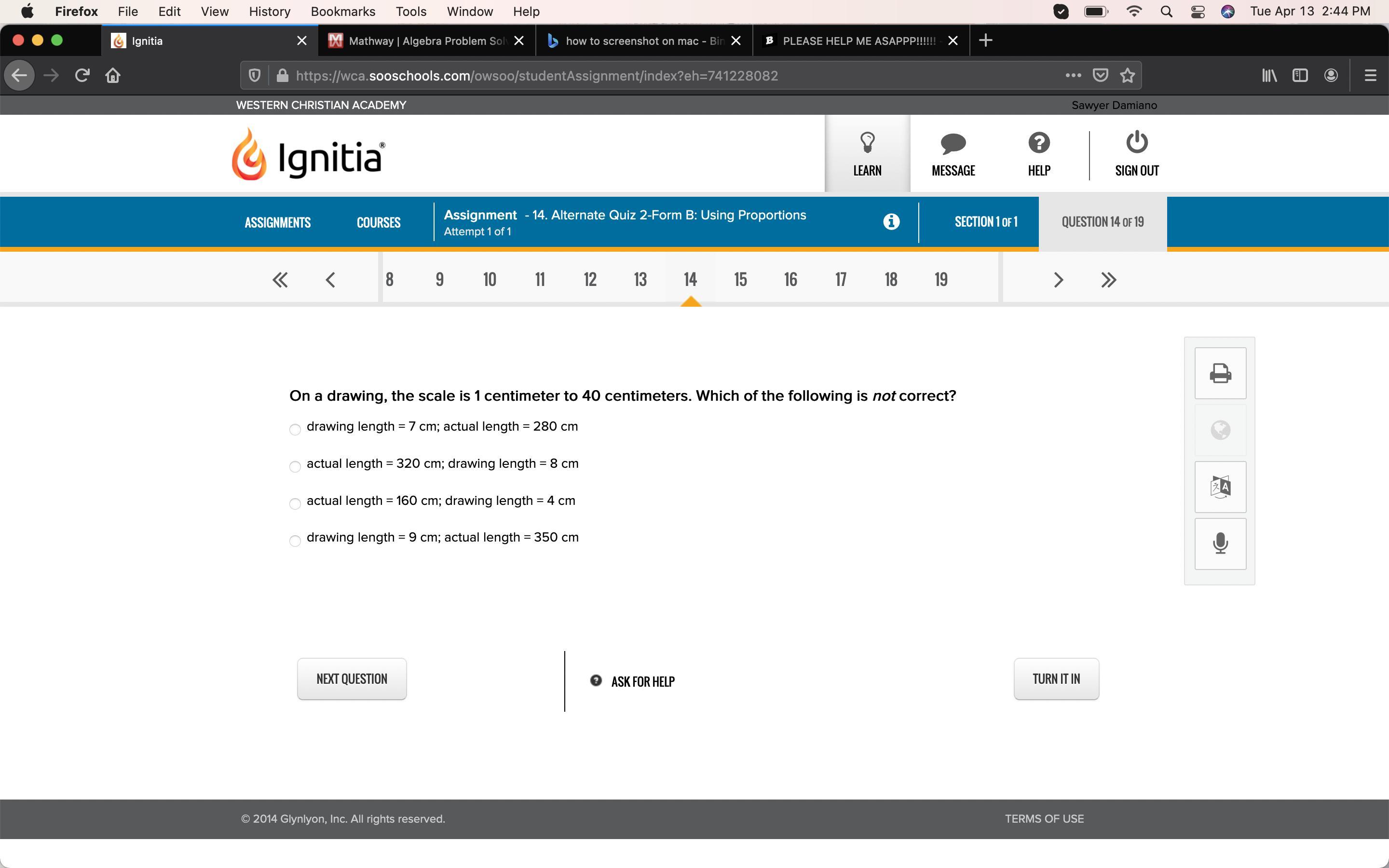Go to next question with right chevron

1059,280
